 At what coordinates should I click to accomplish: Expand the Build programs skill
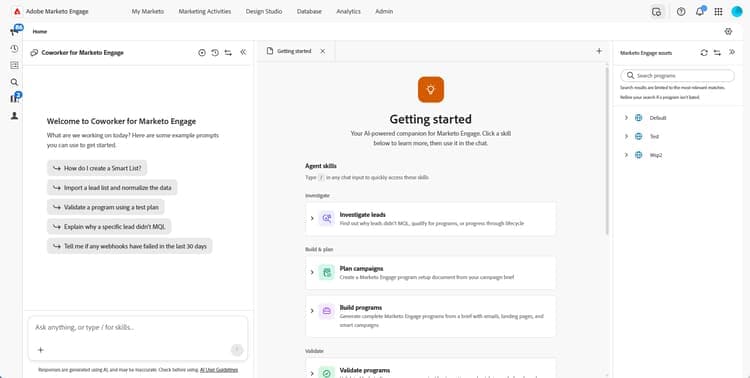(x=312, y=311)
